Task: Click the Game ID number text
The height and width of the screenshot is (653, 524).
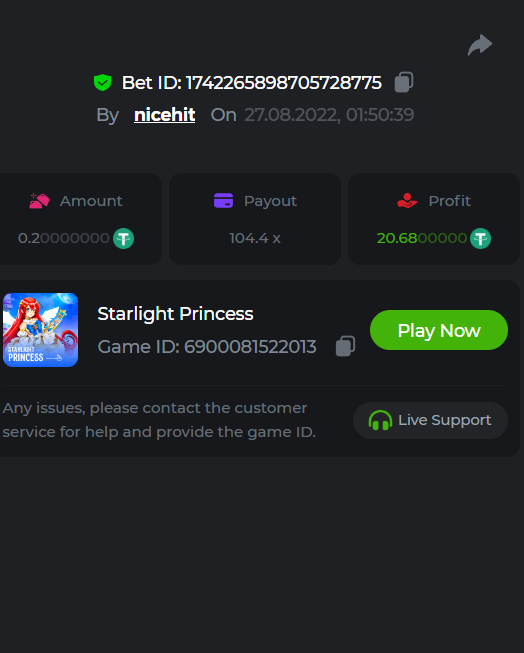Action: coord(250,347)
